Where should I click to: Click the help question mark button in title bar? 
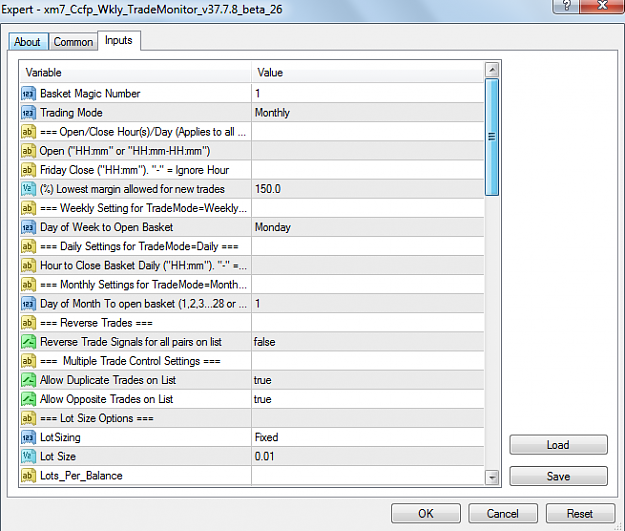click(566, 5)
